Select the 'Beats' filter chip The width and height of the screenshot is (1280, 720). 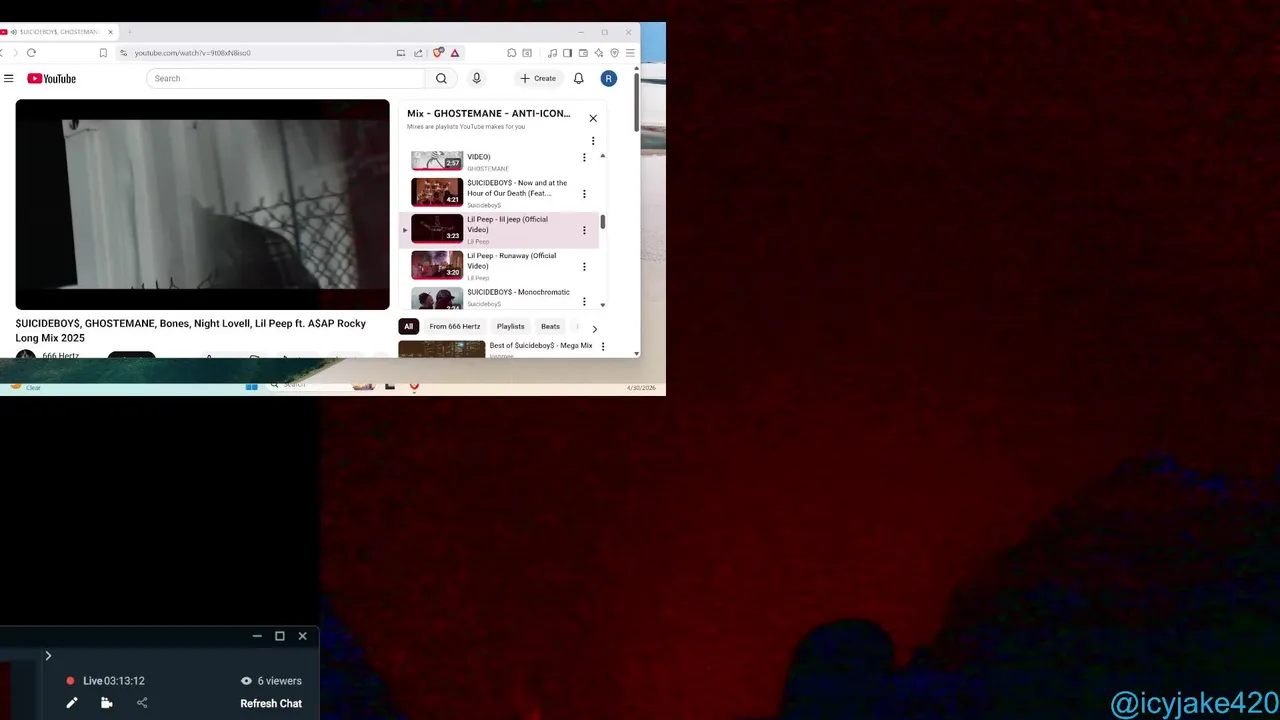click(x=550, y=326)
